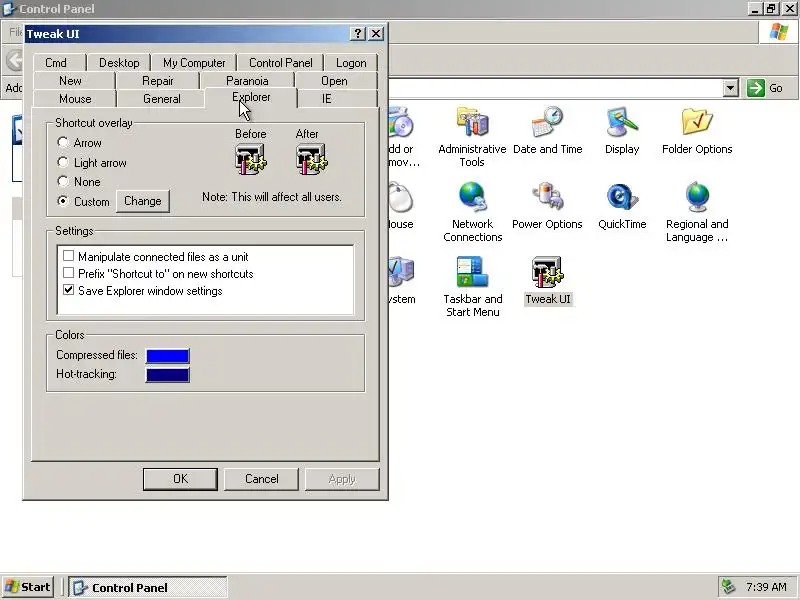Select the Custom overlay radio button
Viewport: 800px width, 600px height.
pos(63,202)
